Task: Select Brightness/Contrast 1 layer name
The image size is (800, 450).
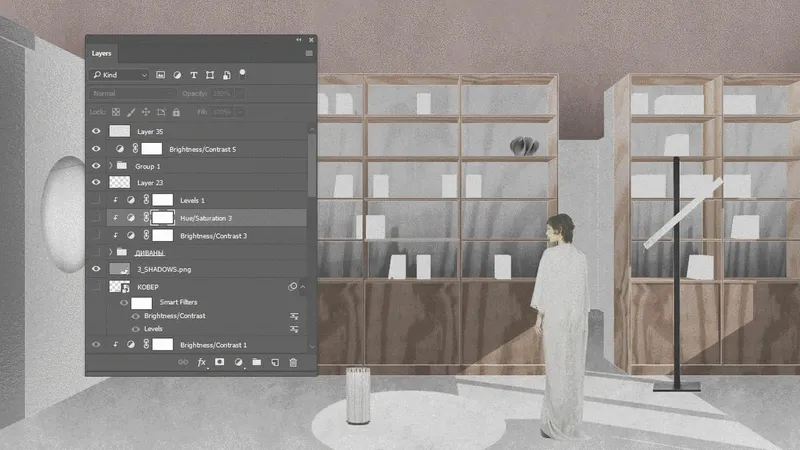Action: tap(213, 345)
